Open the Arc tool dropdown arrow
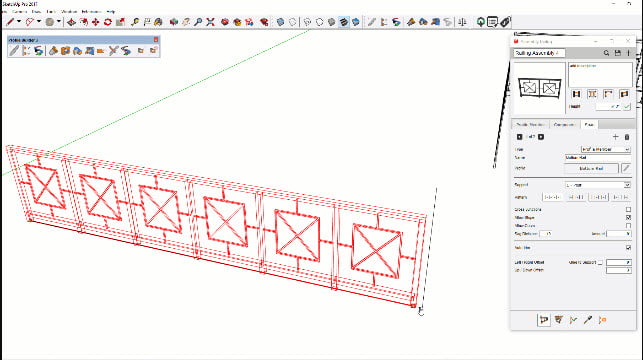 coord(39,22)
